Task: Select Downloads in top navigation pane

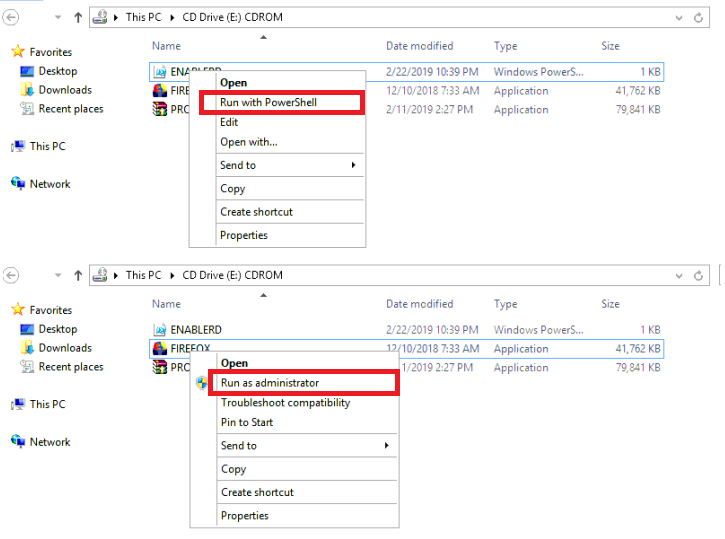Action: click(x=65, y=90)
